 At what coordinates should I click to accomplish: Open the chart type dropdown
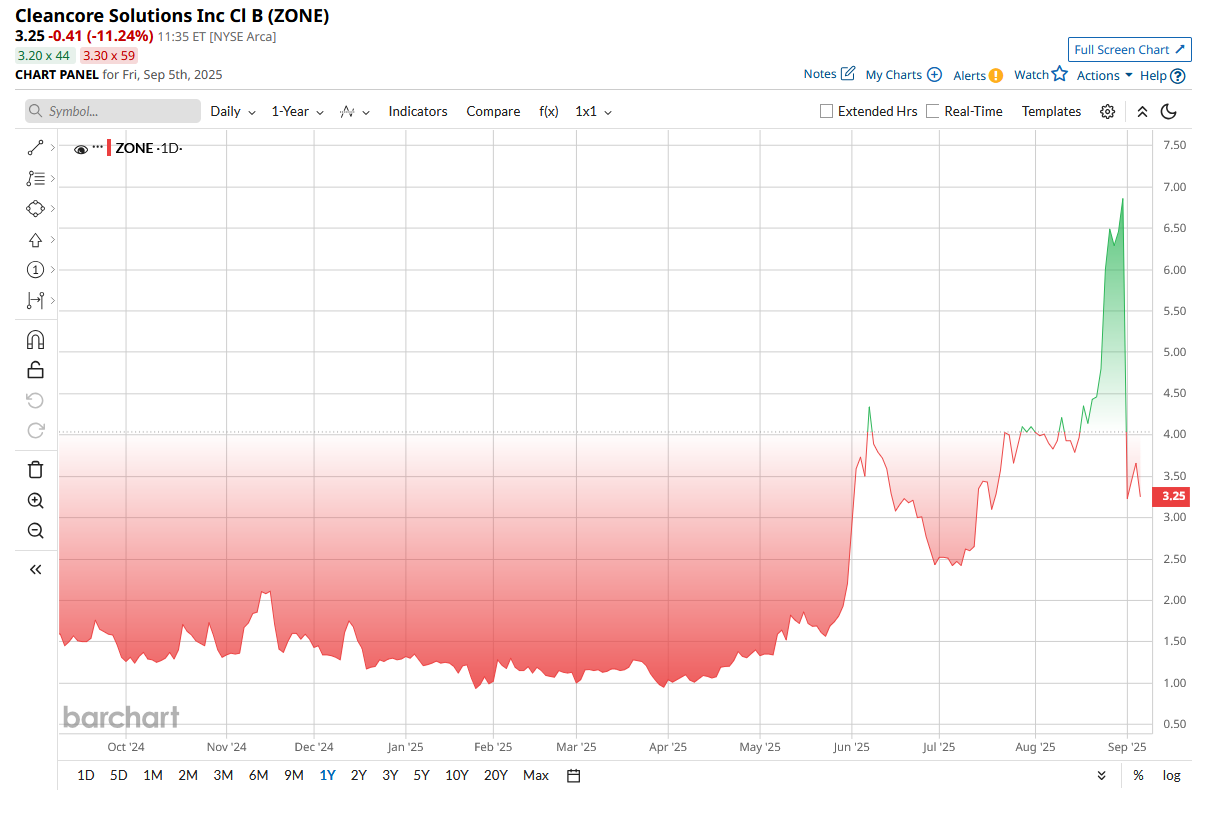pyautogui.click(x=355, y=111)
